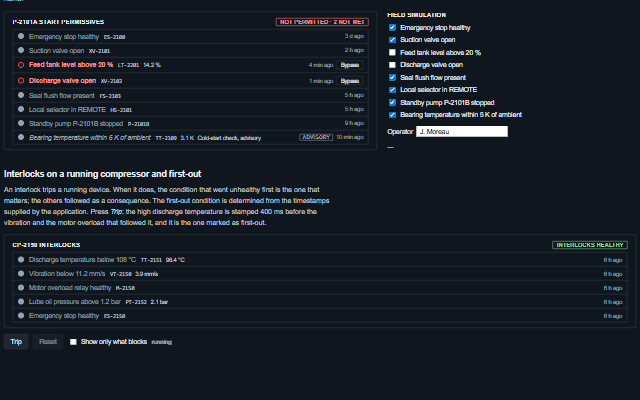
Task: Click the PT-2152 tag label
Action: coord(136,302)
